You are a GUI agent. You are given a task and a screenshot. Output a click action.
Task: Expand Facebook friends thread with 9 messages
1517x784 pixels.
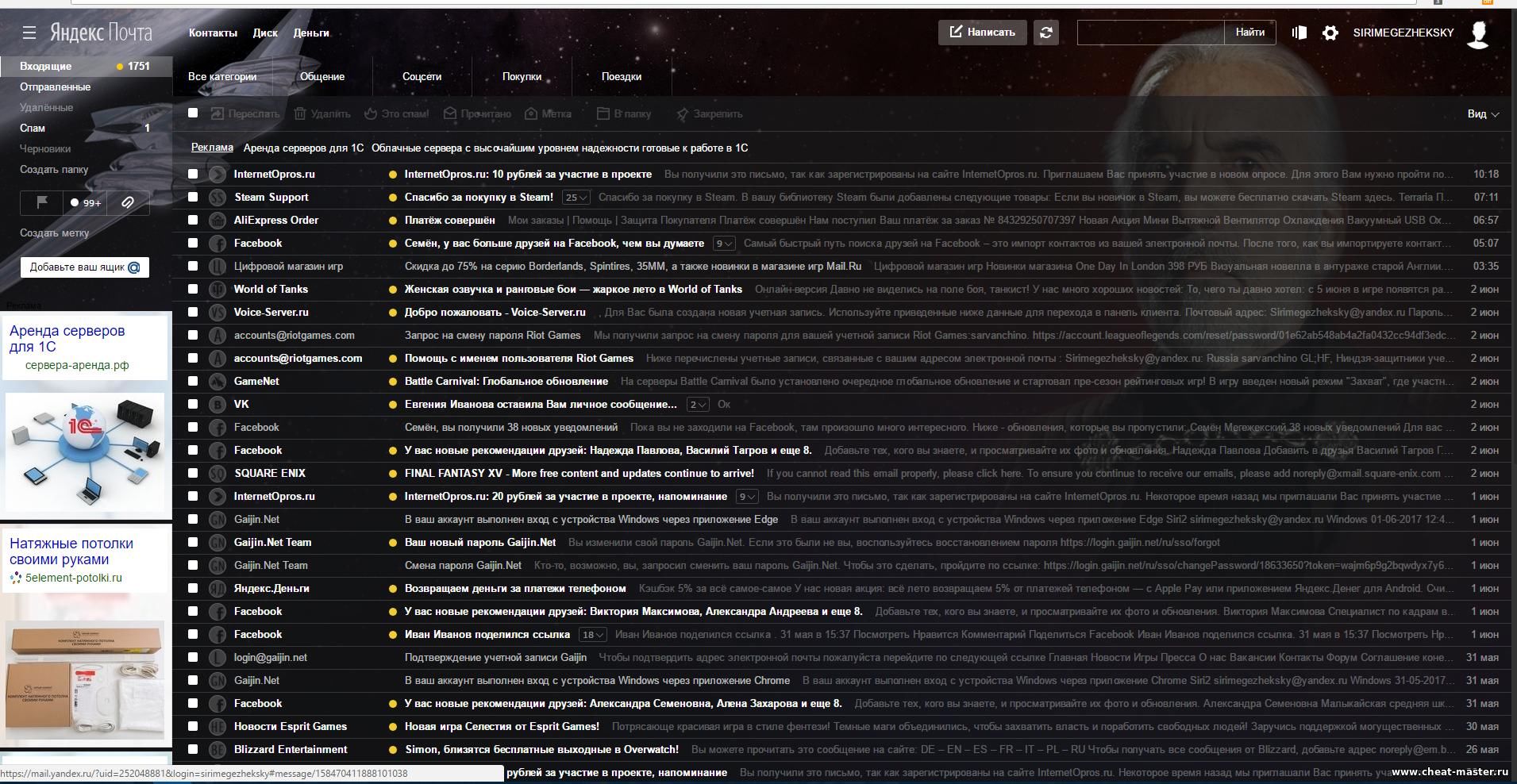click(x=724, y=243)
